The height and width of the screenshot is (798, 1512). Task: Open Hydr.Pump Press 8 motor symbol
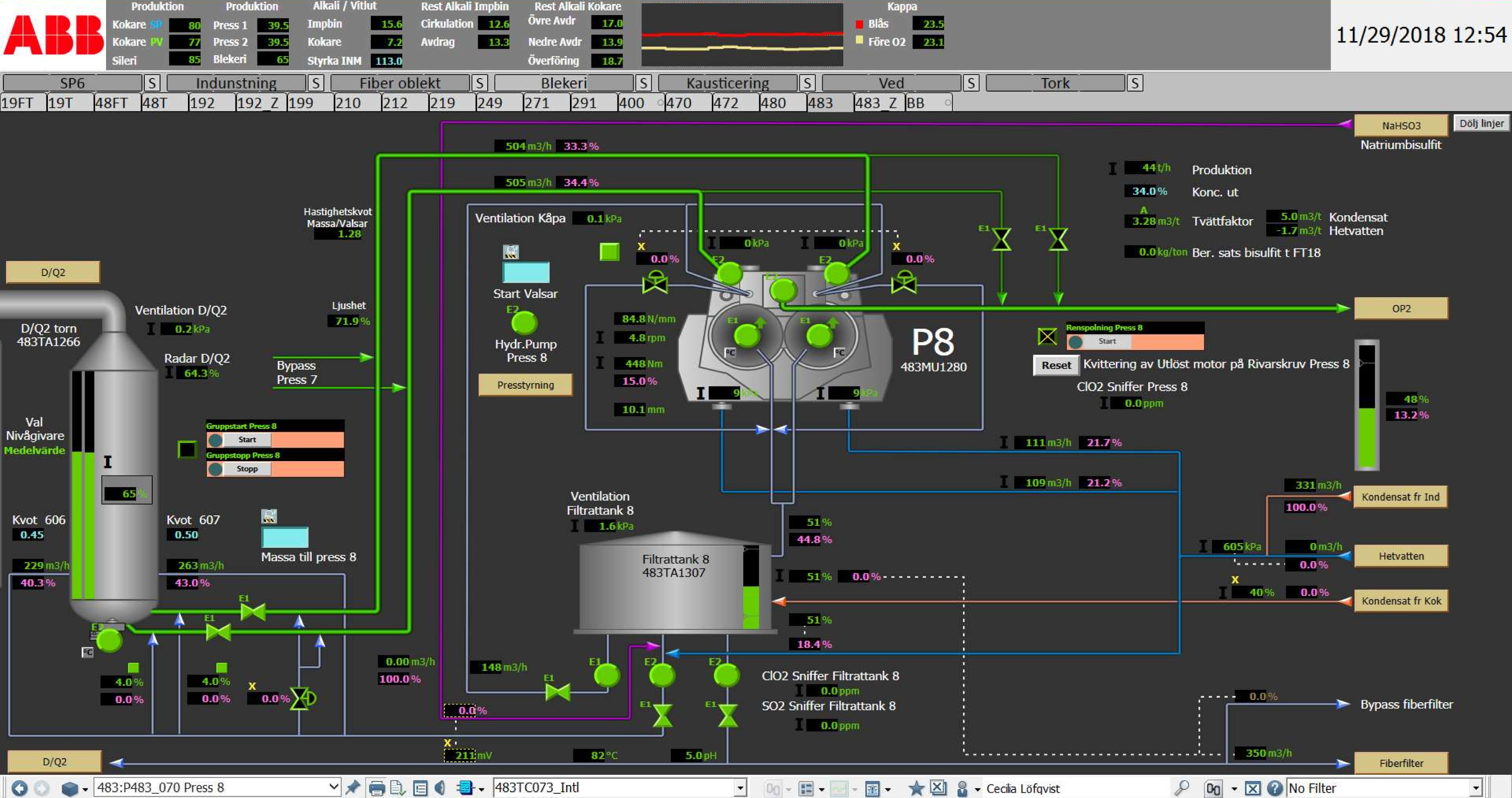coord(524,322)
